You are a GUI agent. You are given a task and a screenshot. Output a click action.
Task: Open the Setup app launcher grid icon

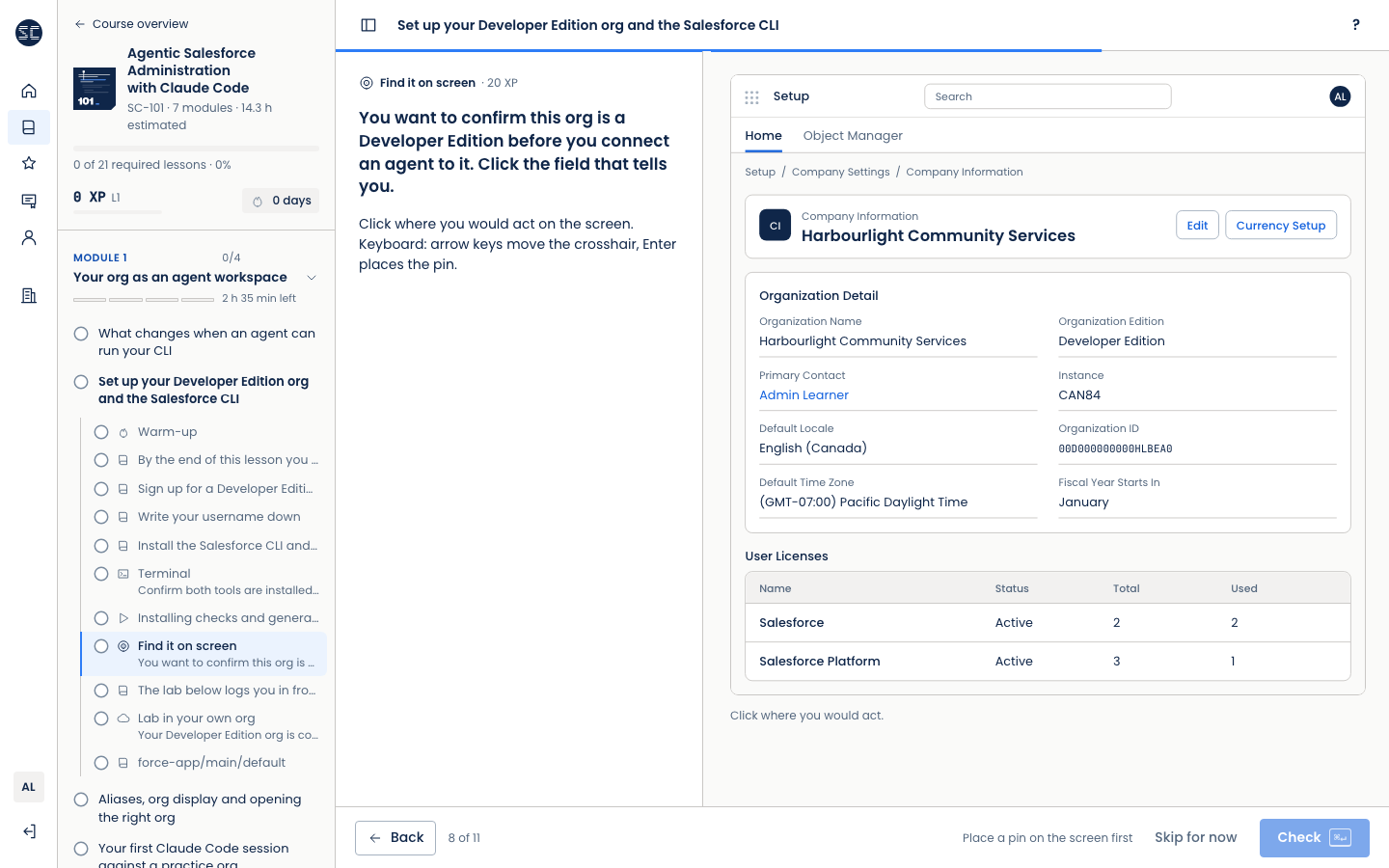point(752,97)
